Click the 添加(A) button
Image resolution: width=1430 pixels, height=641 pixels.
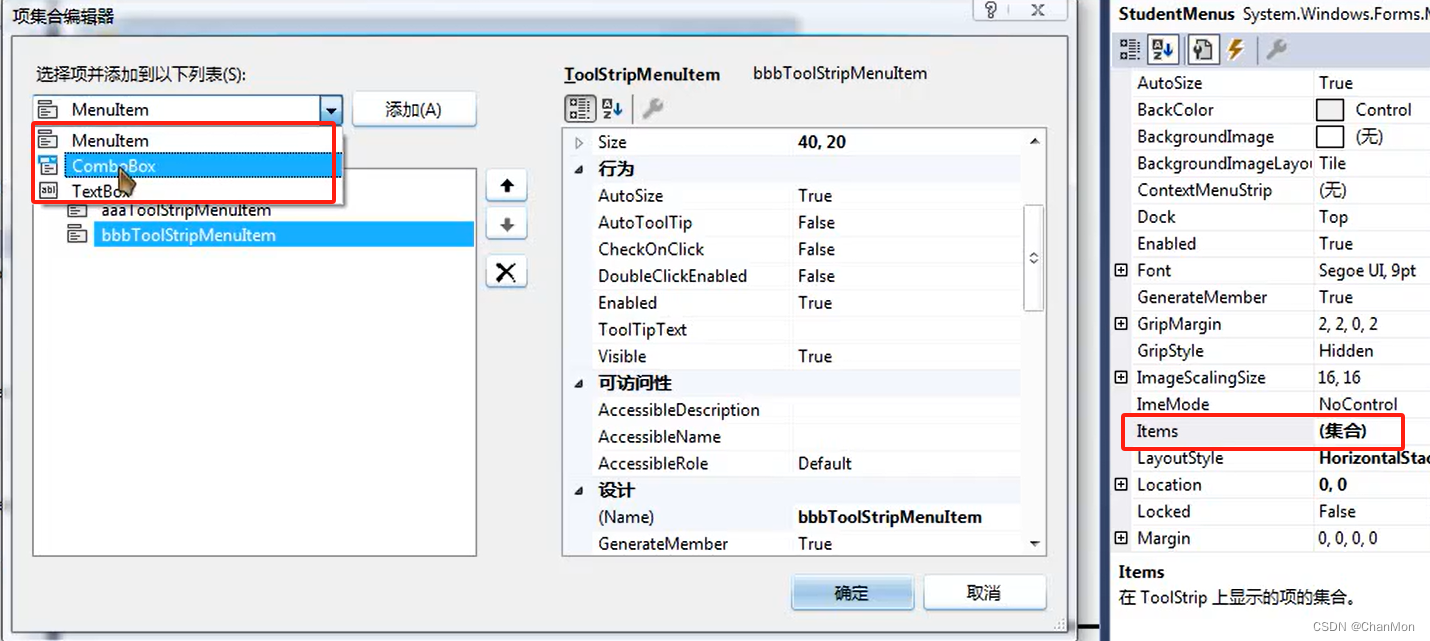414,108
